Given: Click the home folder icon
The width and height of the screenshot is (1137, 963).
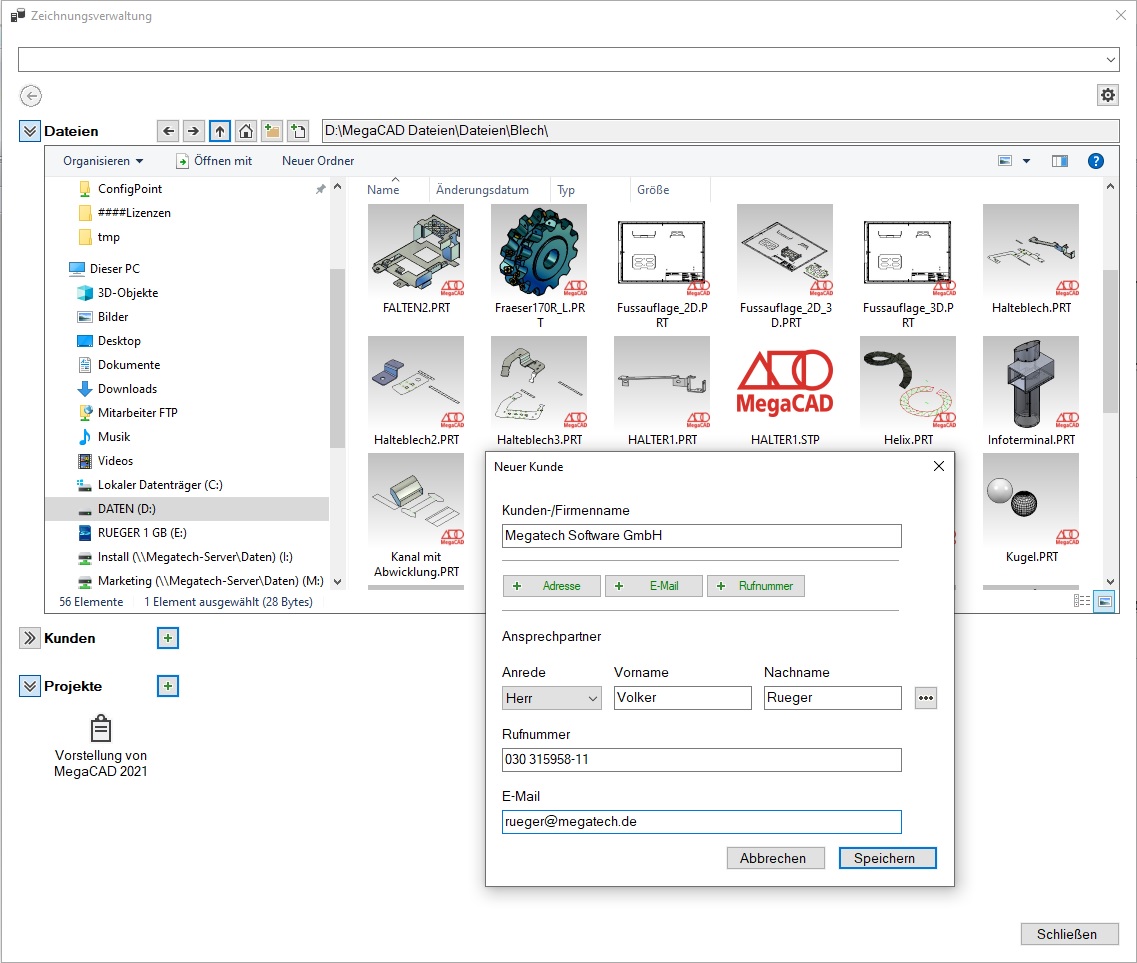Looking at the screenshot, I should coord(246,131).
